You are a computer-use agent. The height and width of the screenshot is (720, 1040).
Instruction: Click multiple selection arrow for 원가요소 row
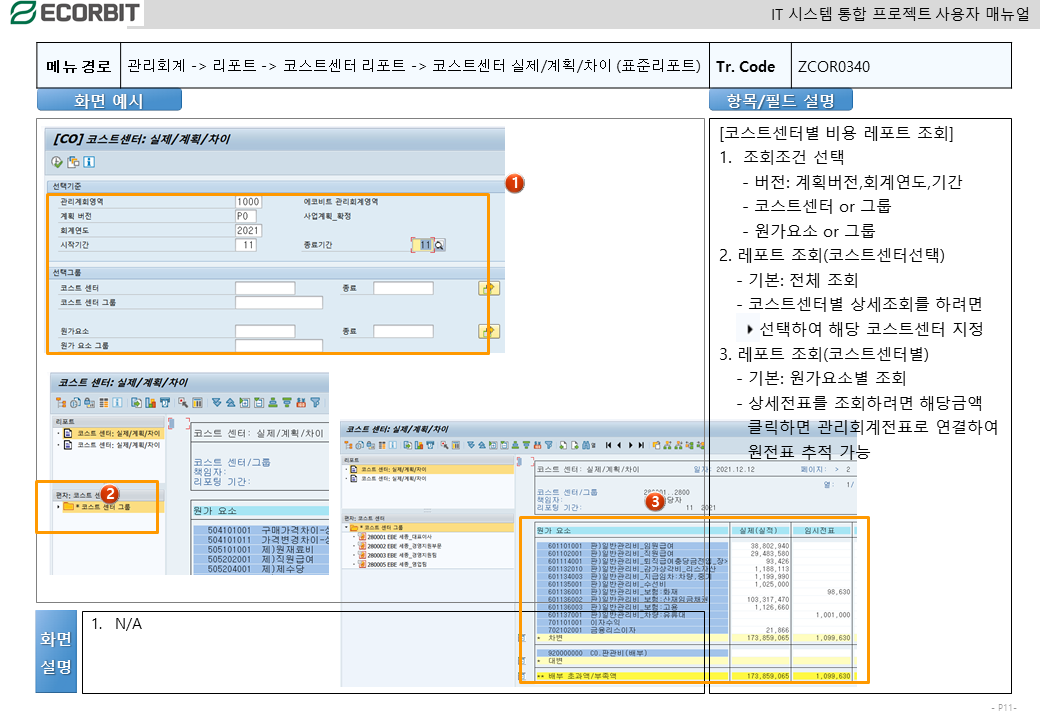(x=489, y=331)
